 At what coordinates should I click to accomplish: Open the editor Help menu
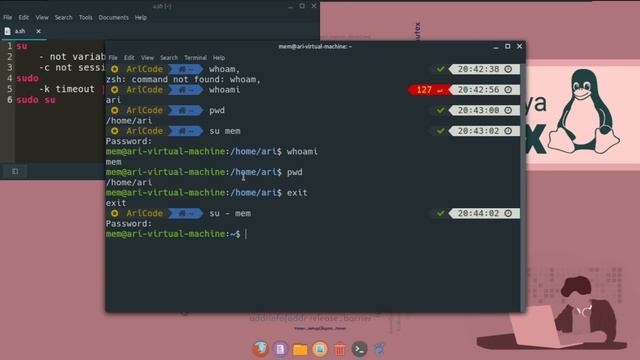point(141,18)
